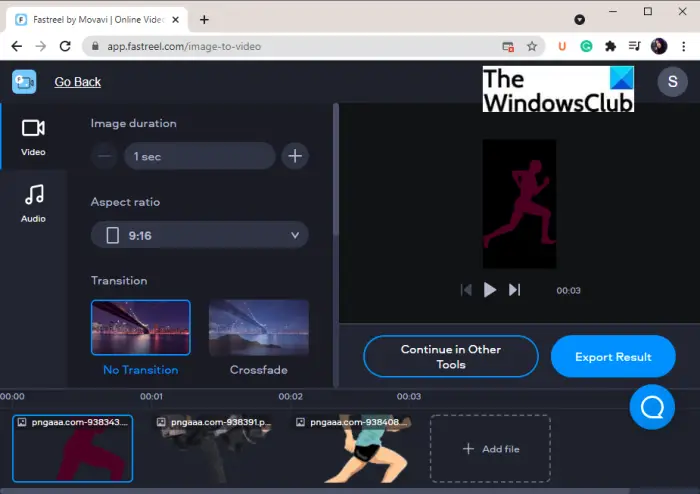Image resolution: width=700 pixels, height=494 pixels.
Task: Click the site lock icon
Action: tap(95, 46)
